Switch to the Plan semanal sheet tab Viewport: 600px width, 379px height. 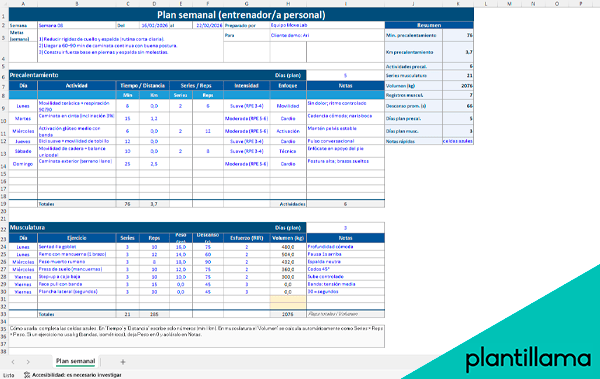75,361
